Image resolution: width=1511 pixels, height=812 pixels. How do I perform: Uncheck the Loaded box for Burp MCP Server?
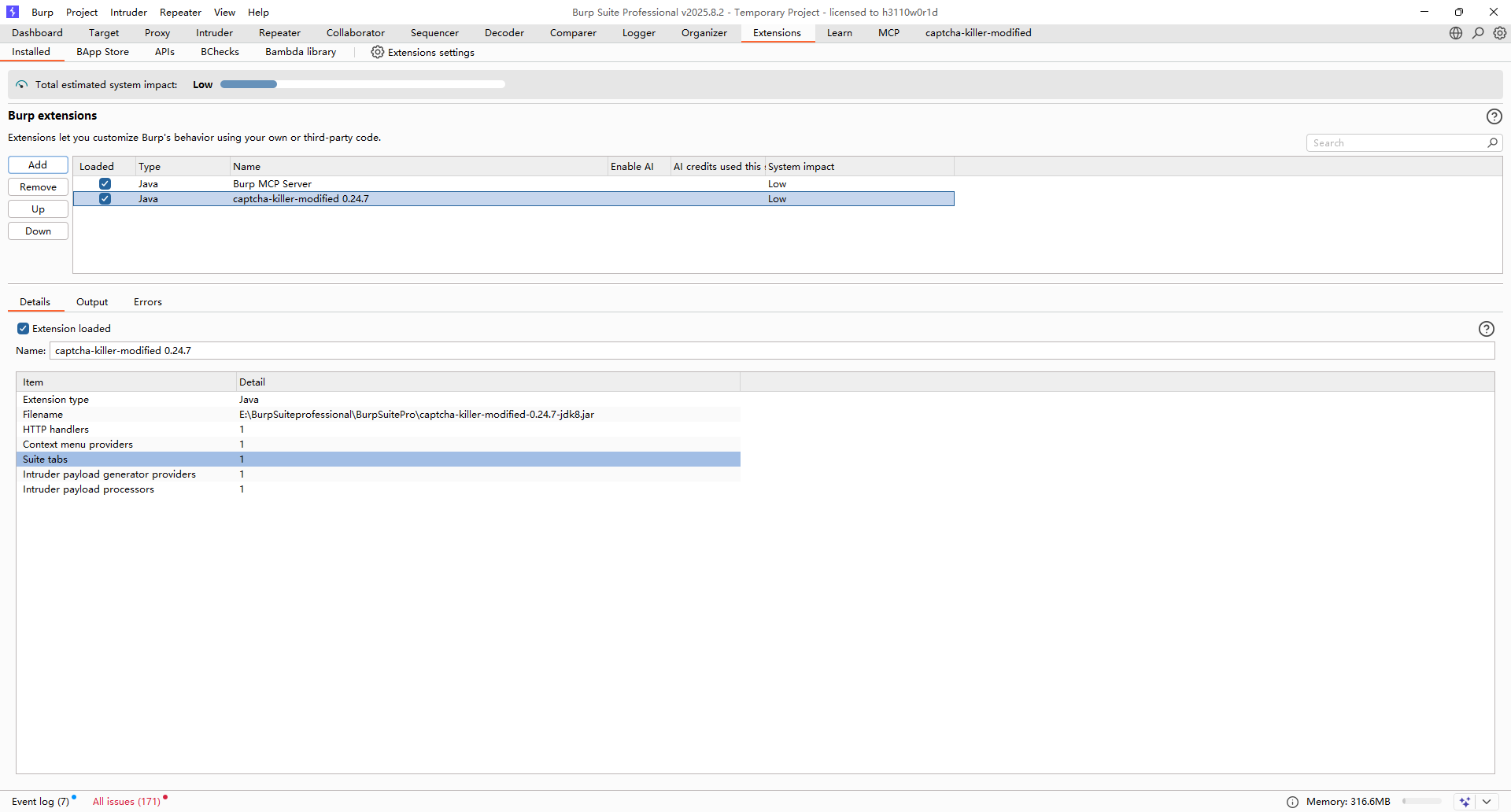(105, 184)
